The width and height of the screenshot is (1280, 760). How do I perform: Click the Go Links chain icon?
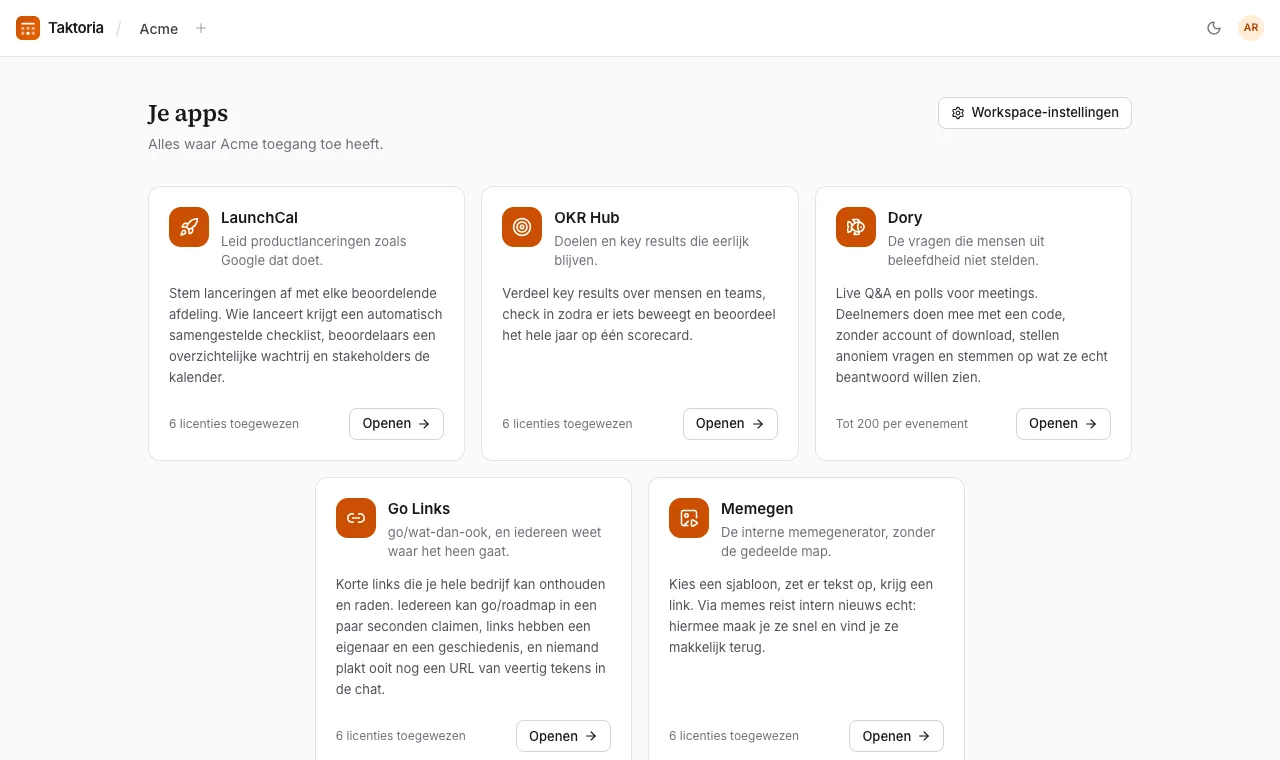pos(356,518)
